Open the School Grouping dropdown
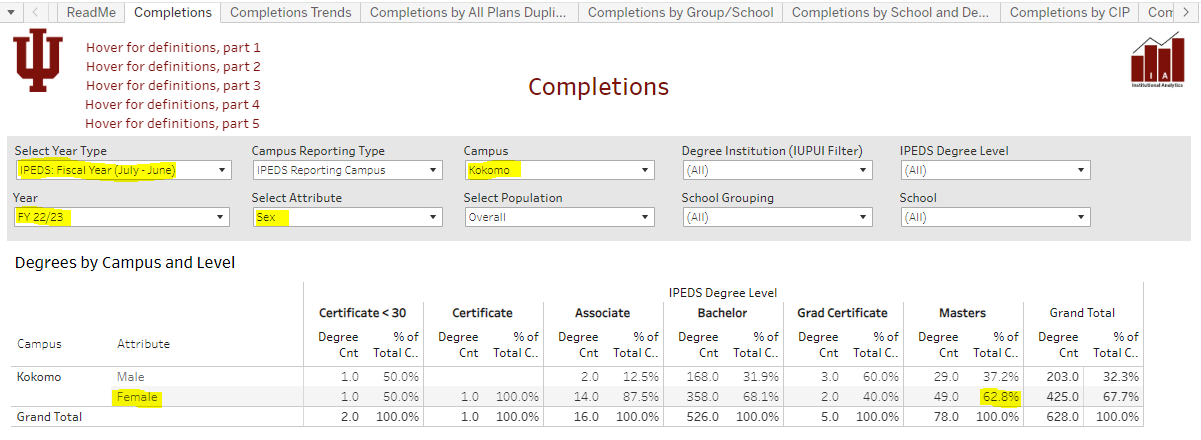This screenshot has height=440, width=1201. point(776,218)
